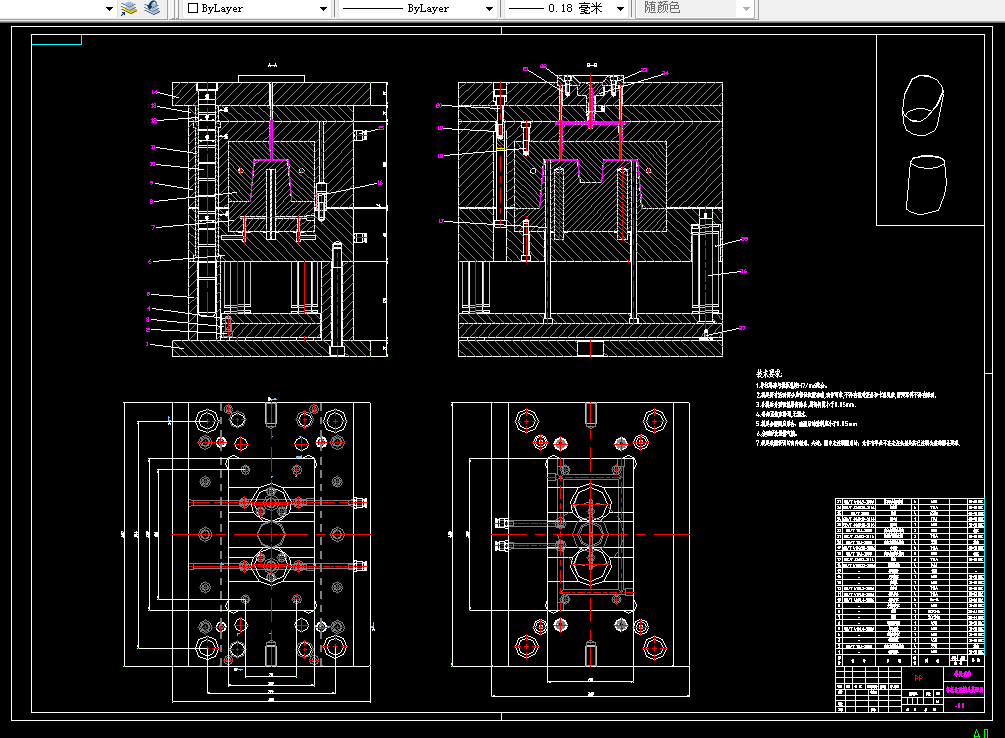Image resolution: width=1005 pixels, height=738 pixels.
Task: Open the layer list dropdown arrow
Action: pyautogui.click(x=109, y=9)
